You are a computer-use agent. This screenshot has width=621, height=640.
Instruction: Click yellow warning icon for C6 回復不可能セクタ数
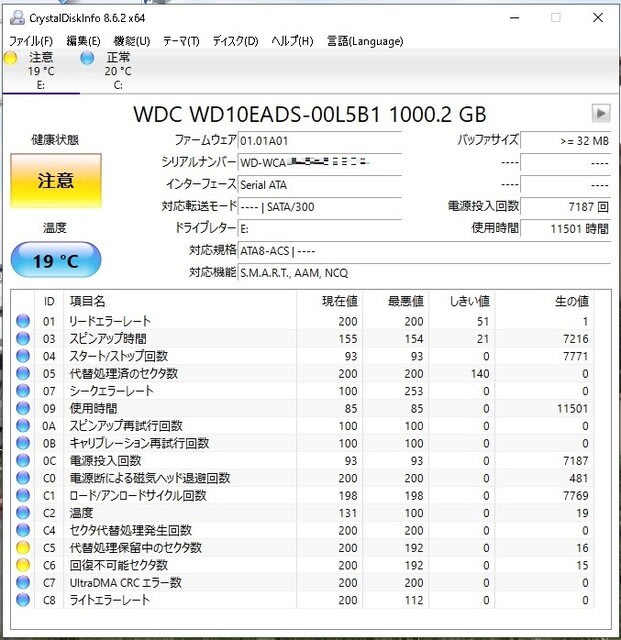tap(23, 565)
